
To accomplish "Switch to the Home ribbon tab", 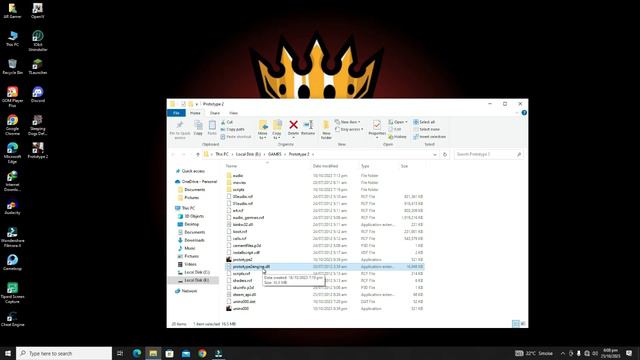I will pyautogui.click(x=195, y=113).
